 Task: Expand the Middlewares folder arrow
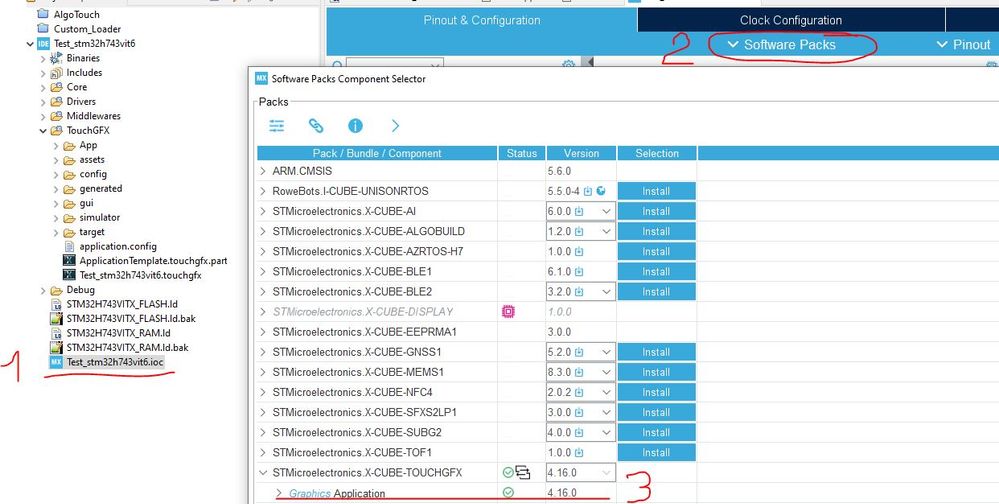(x=43, y=116)
